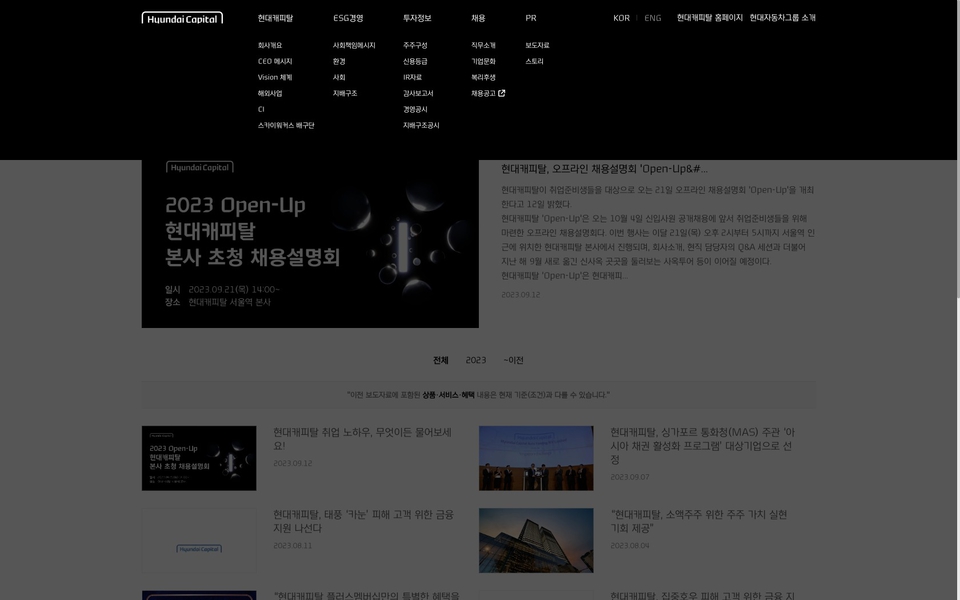Select the 2023 year tab
The width and height of the screenshot is (960, 600).
tap(476, 360)
